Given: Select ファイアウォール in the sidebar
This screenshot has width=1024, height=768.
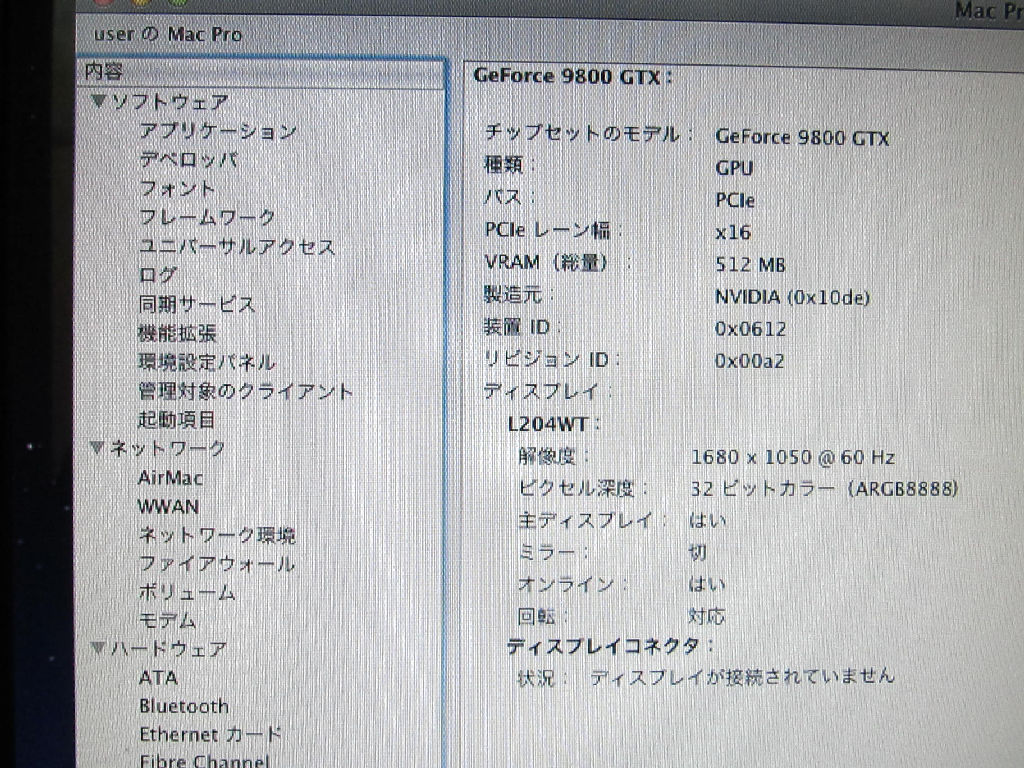Looking at the screenshot, I should (217, 564).
